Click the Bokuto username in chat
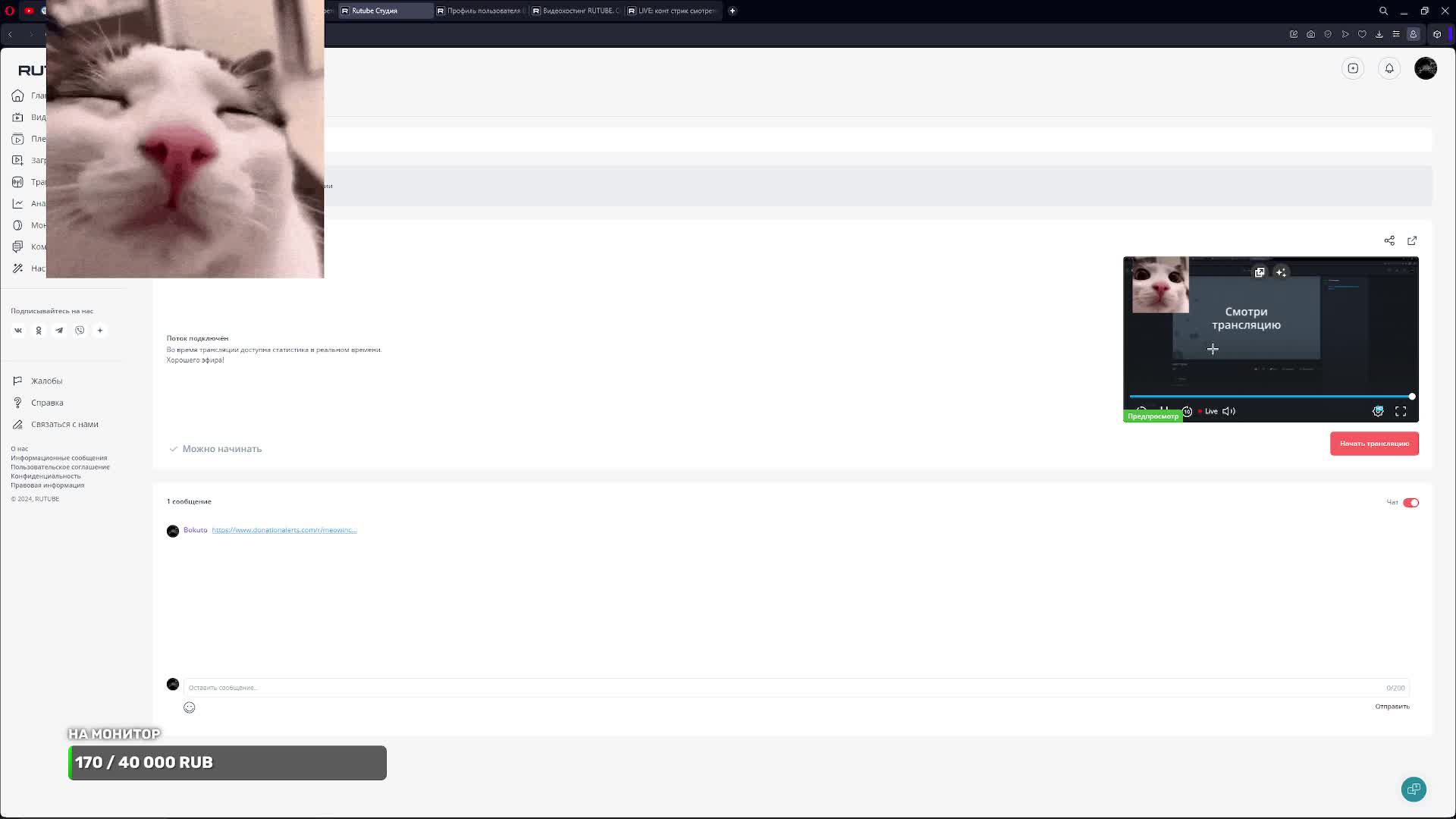 [195, 530]
